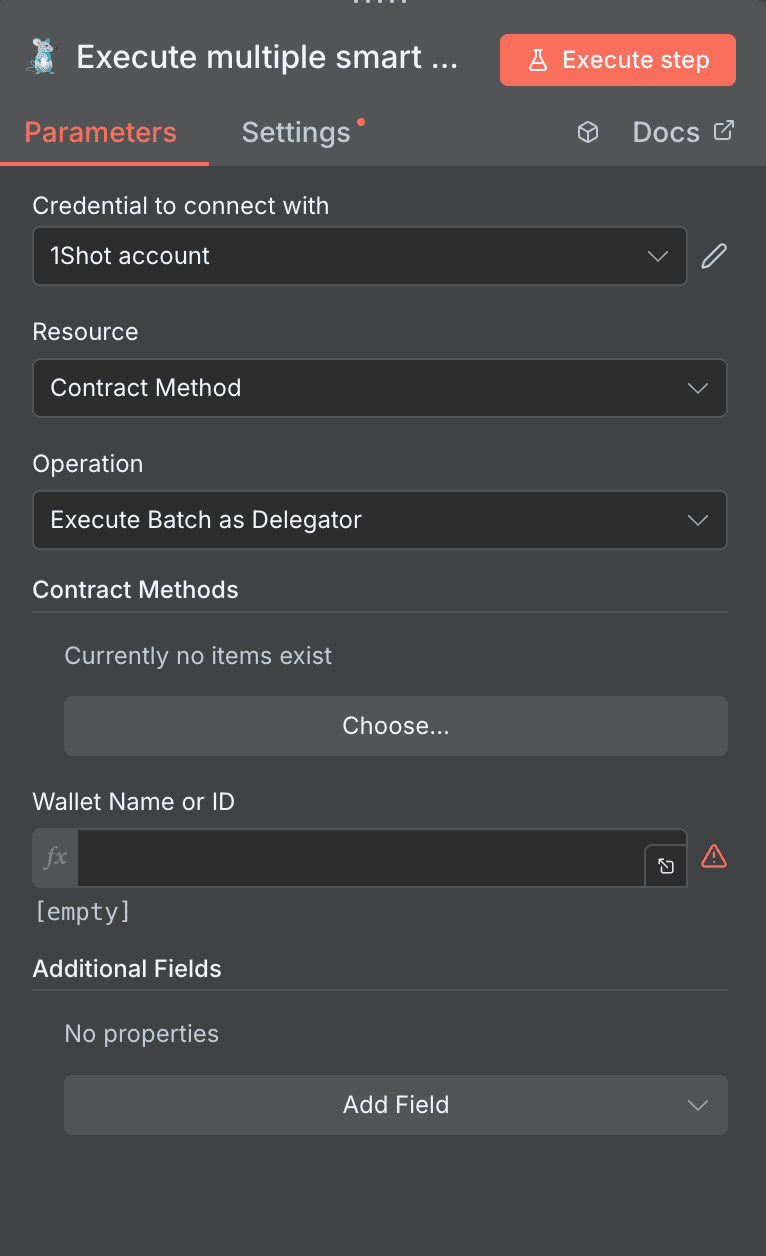The height and width of the screenshot is (1256, 766).
Task: Open the Resource dropdown showing Contract Method
Action: (x=380, y=388)
